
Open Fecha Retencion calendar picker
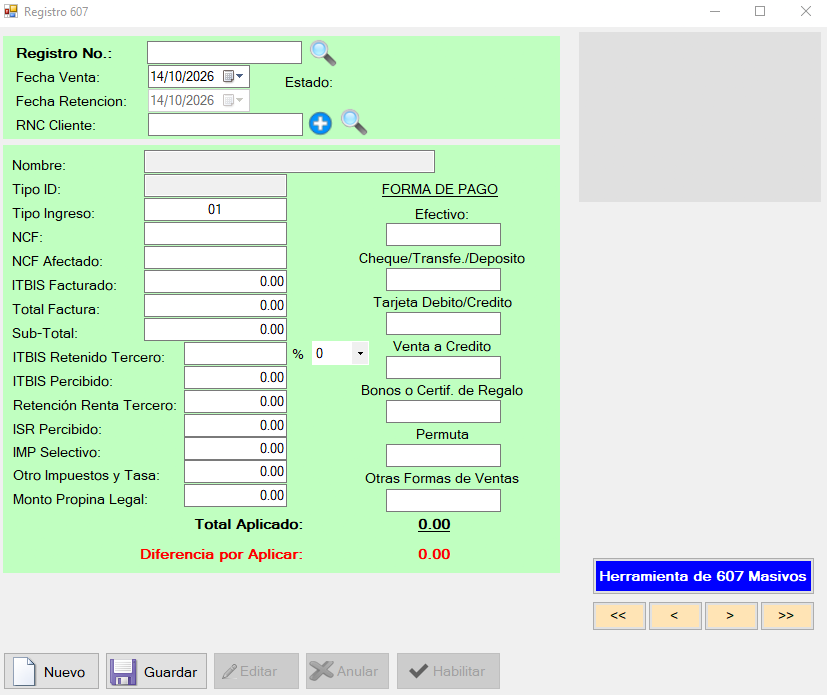coord(233,100)
